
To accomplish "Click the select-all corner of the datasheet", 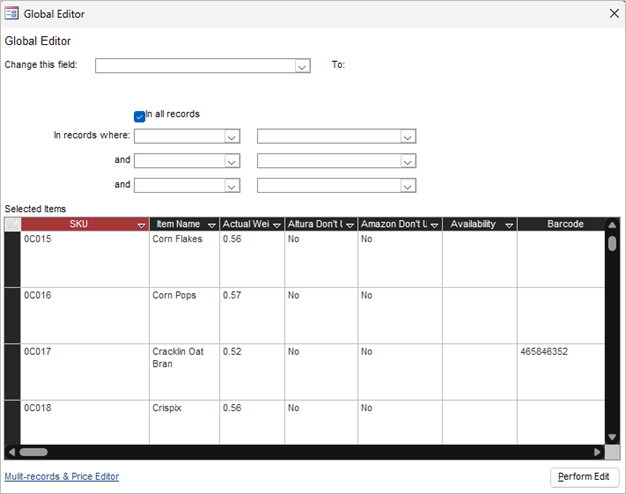I will coord(12,224).
